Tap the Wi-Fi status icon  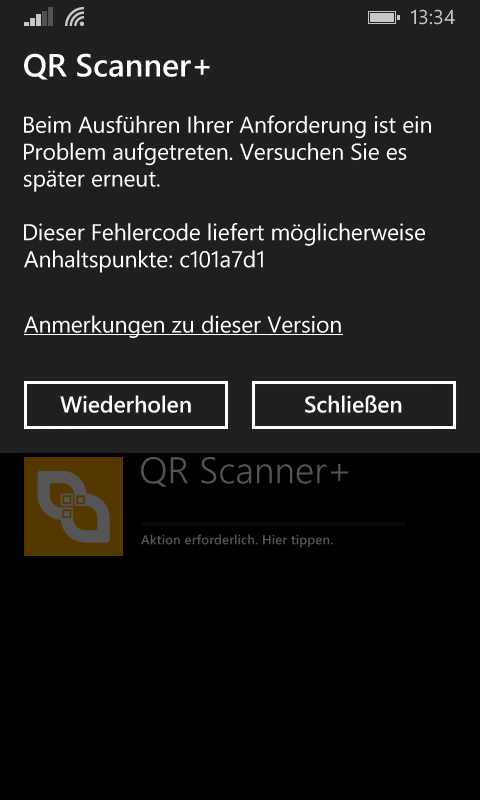(74, 17)
